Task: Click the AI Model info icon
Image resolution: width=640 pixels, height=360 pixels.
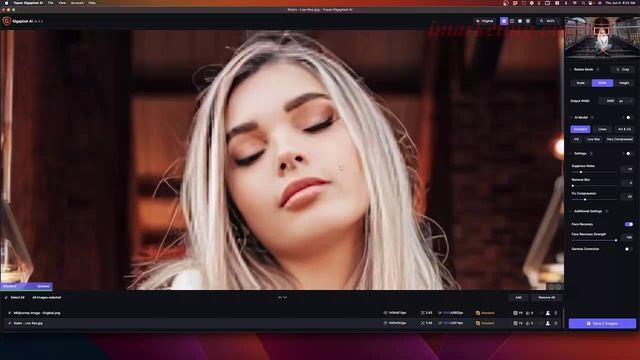Action: (592, 118)
